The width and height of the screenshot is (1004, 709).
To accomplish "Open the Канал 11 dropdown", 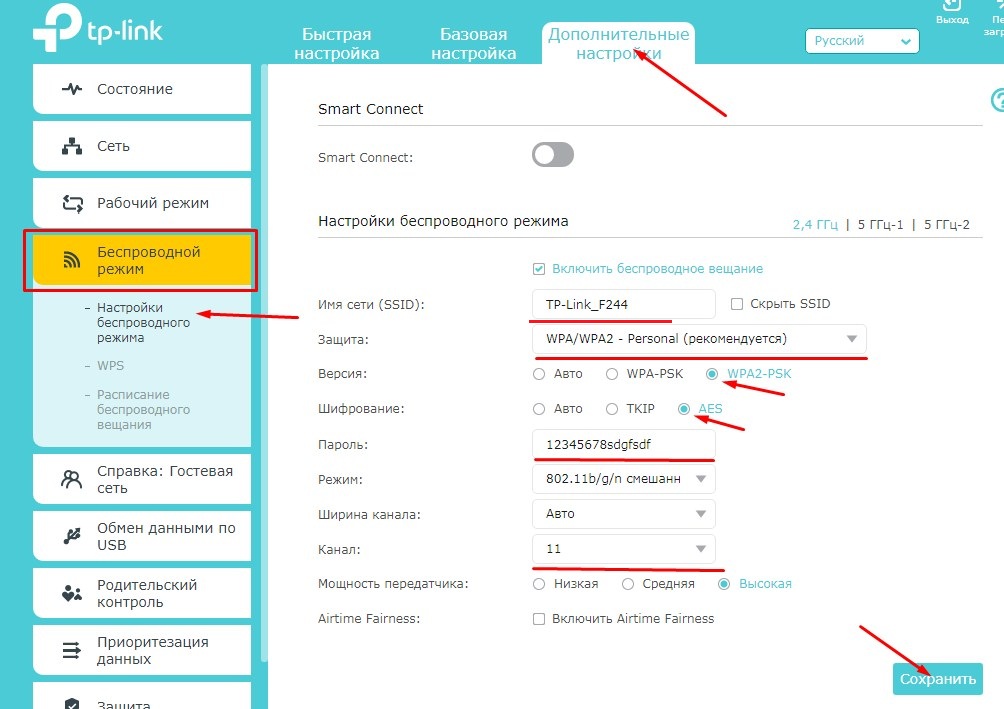I will [624, 549].
